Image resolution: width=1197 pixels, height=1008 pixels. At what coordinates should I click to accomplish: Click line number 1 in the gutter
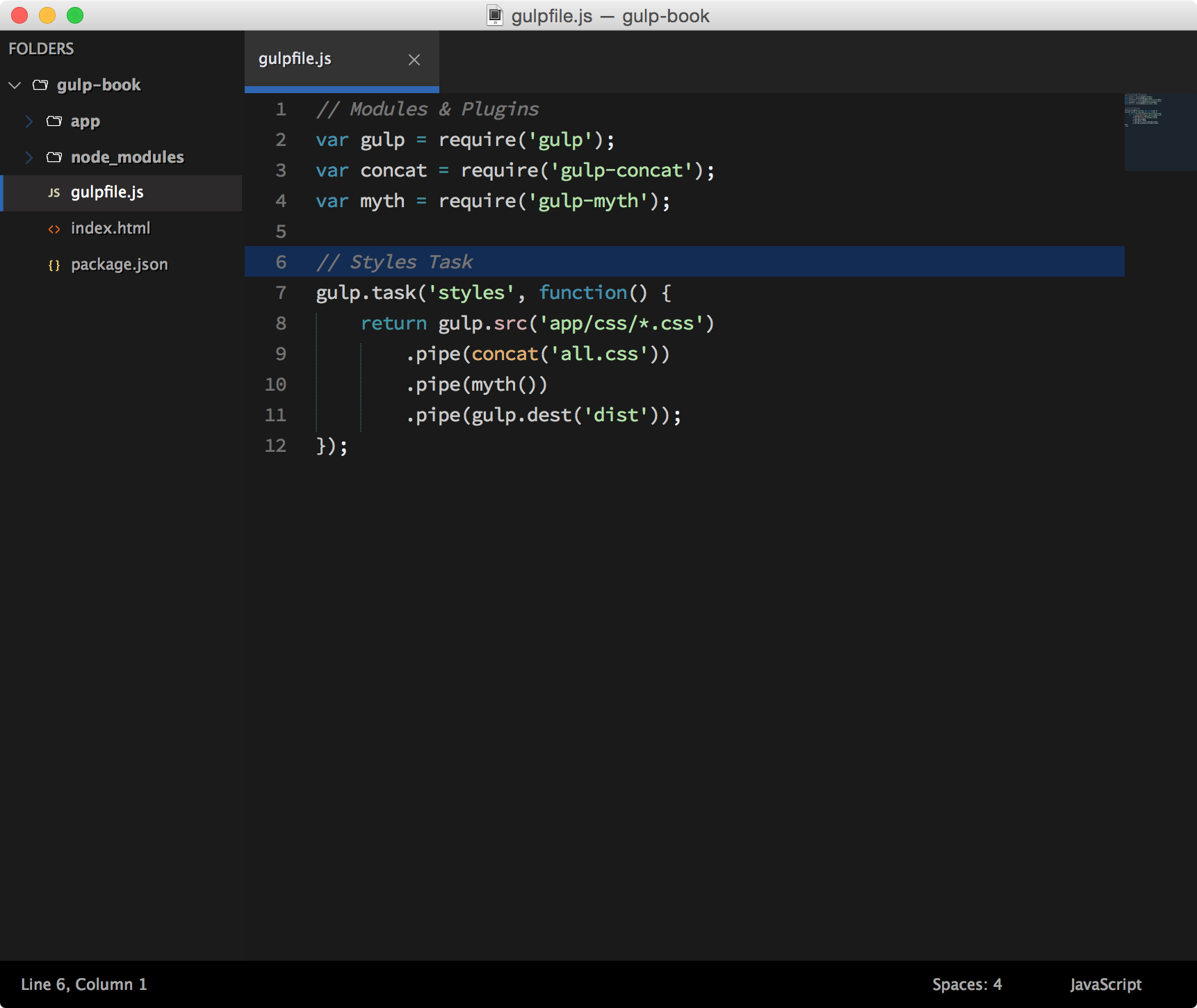(x=281, y=109)
